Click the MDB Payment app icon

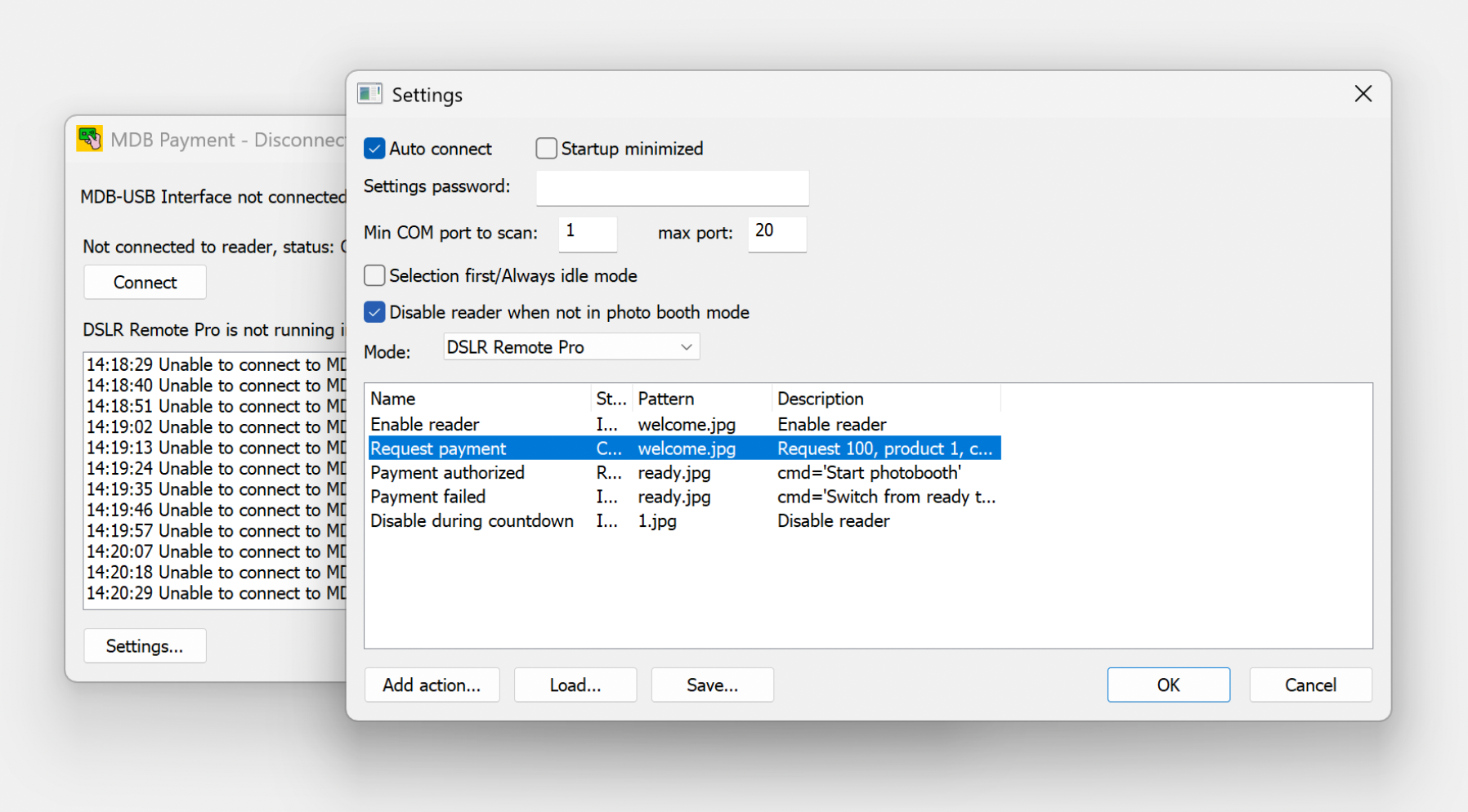[90, 139]
